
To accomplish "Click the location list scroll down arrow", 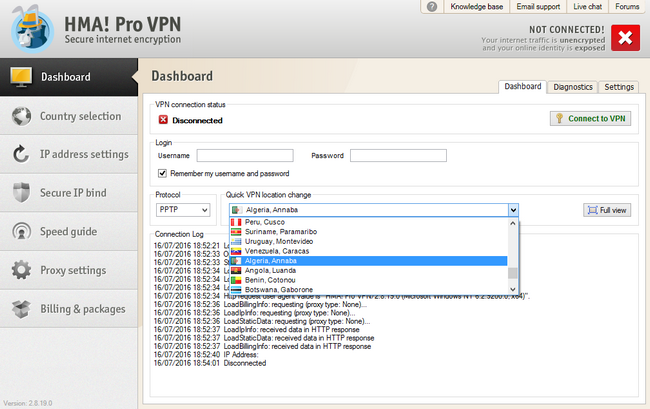I will (x=513, y=289).
